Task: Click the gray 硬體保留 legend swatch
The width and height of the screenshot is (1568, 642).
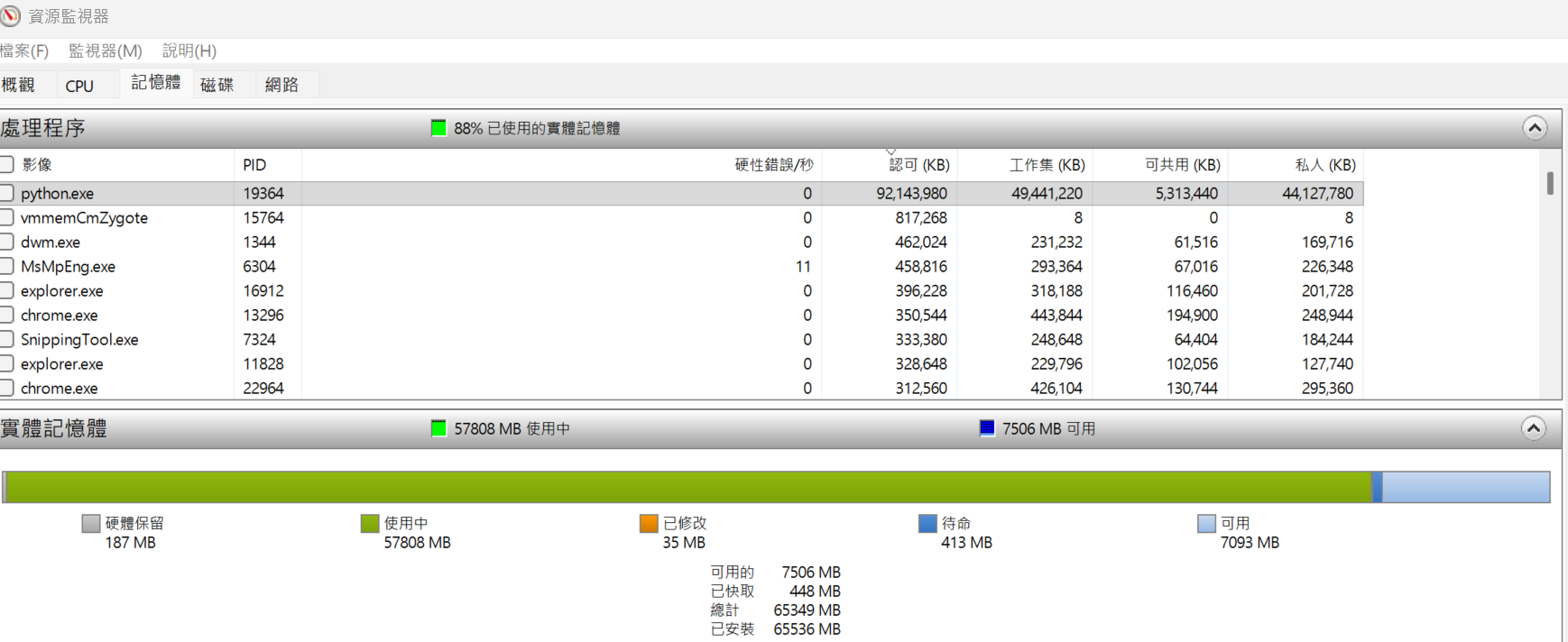Action: [x=90, y=523]
